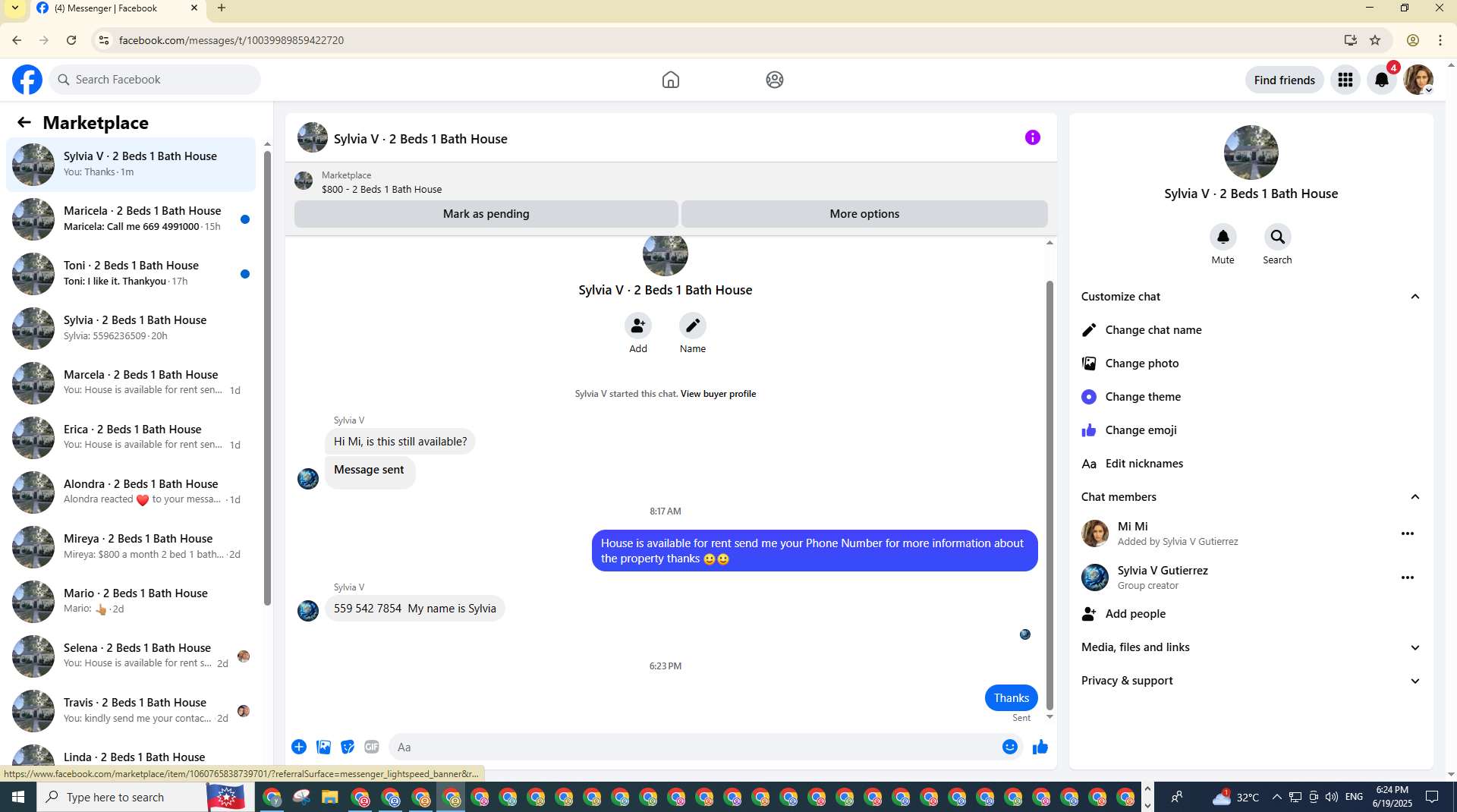This screenshot has width=1457, height=812.
Task: Reload the Messenger page
Action: pyautogui.click(x=71, y=40)
